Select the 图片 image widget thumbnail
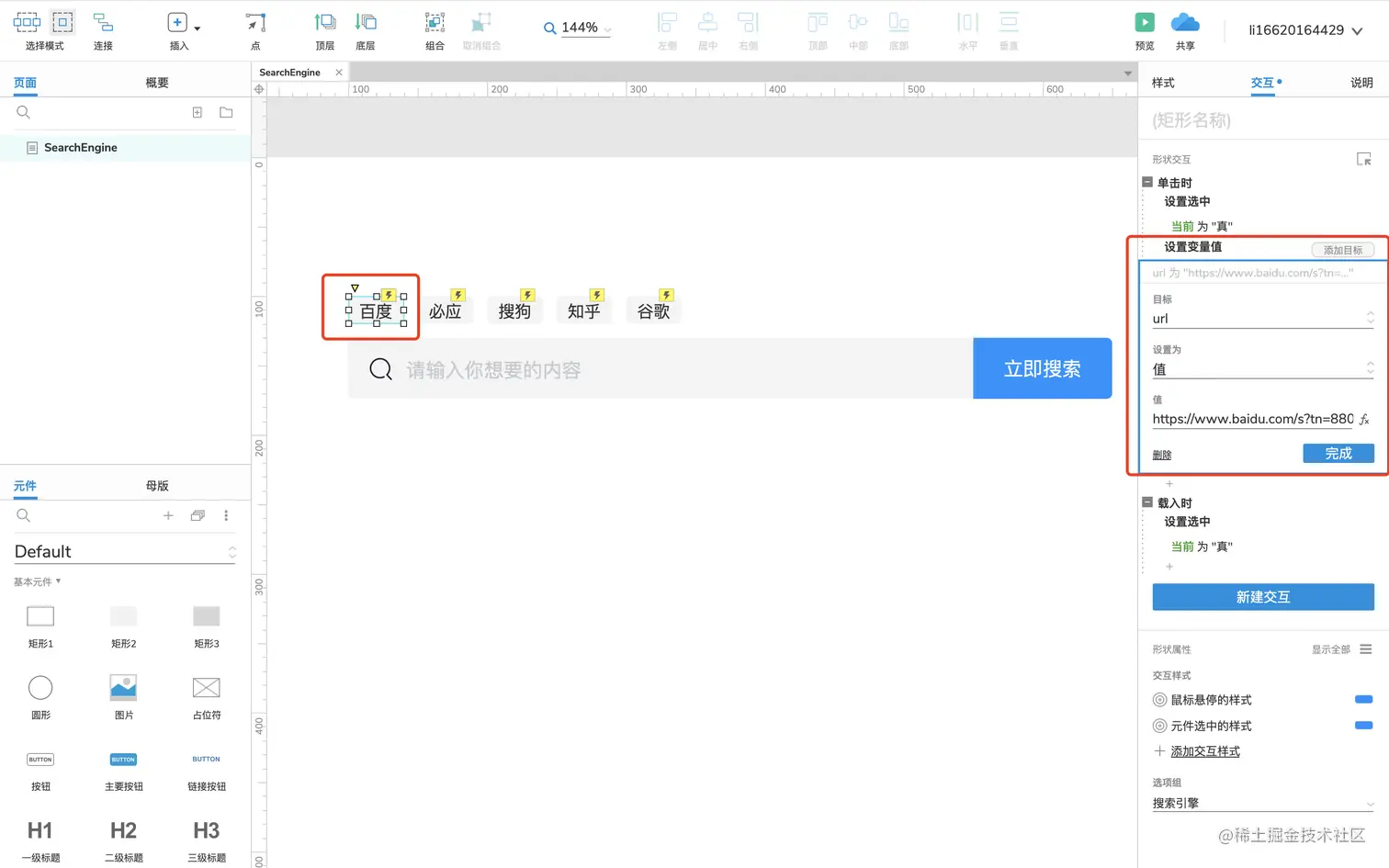Image resolution: width=1389 pixels, height=868 pixels. point(123,688)
